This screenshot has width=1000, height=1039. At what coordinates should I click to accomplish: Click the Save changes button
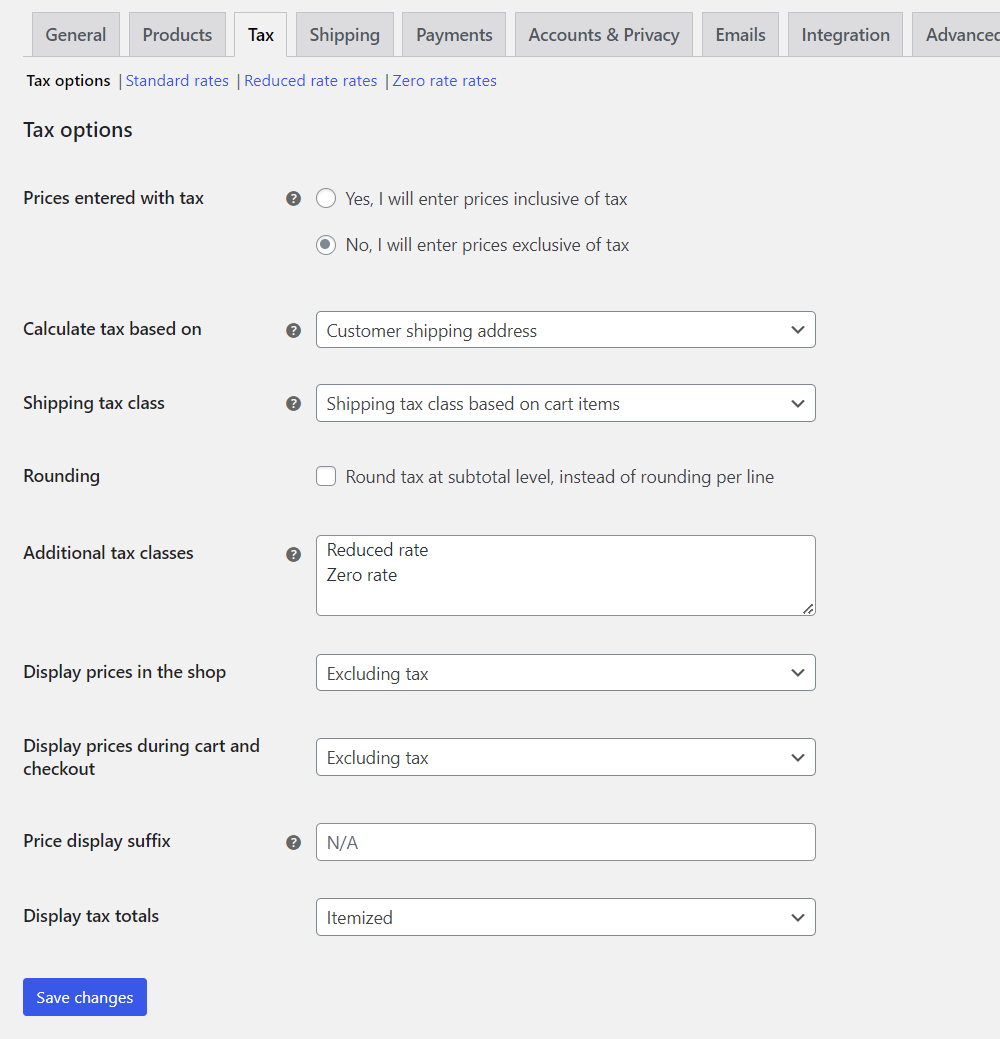(85, 997)
